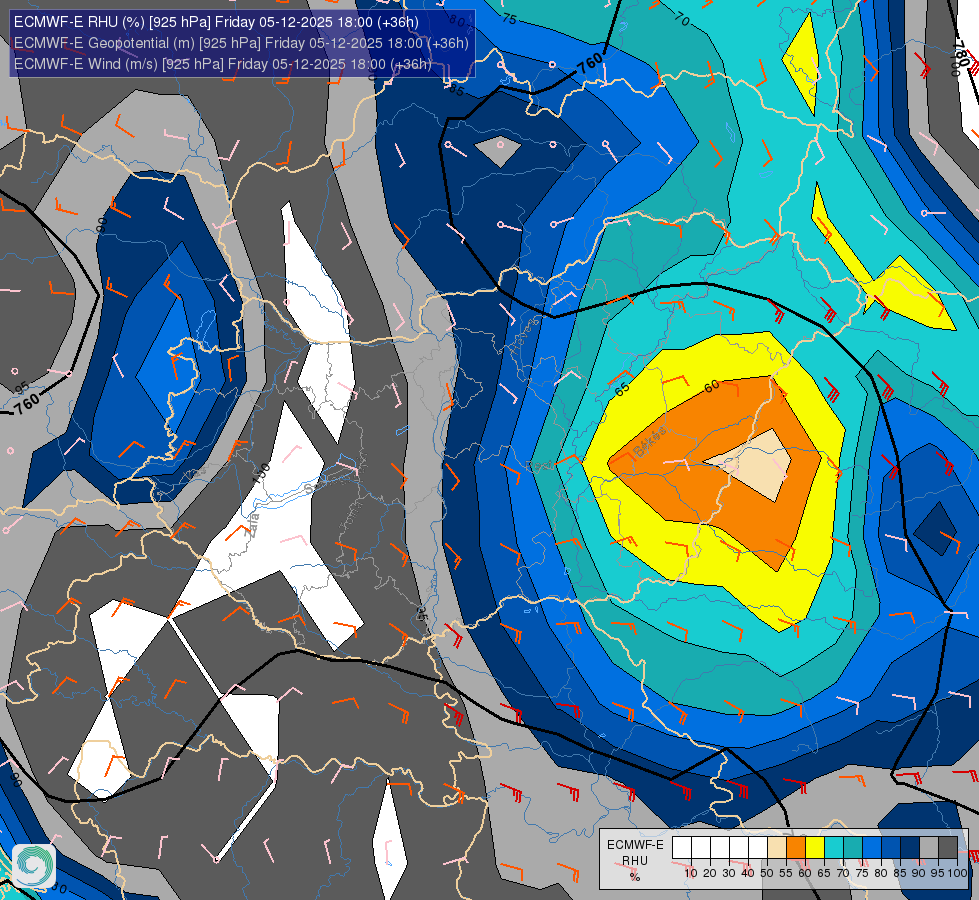Click the '10' tick label on the legend scale
Viewport: 979px width, 900px height.
click(691, 873)
